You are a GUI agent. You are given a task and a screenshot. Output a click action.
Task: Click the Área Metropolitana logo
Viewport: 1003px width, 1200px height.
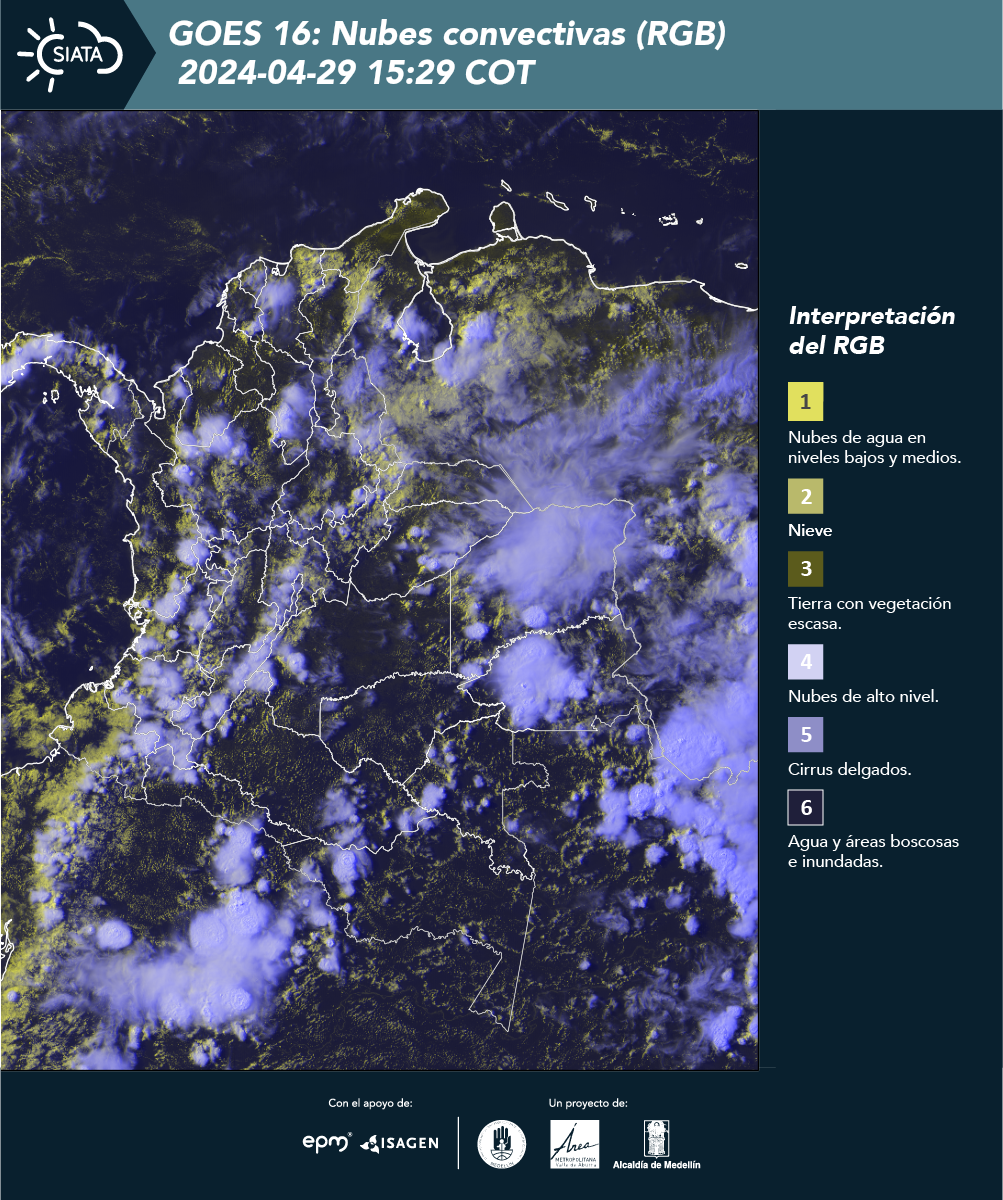pos(575,1144)
